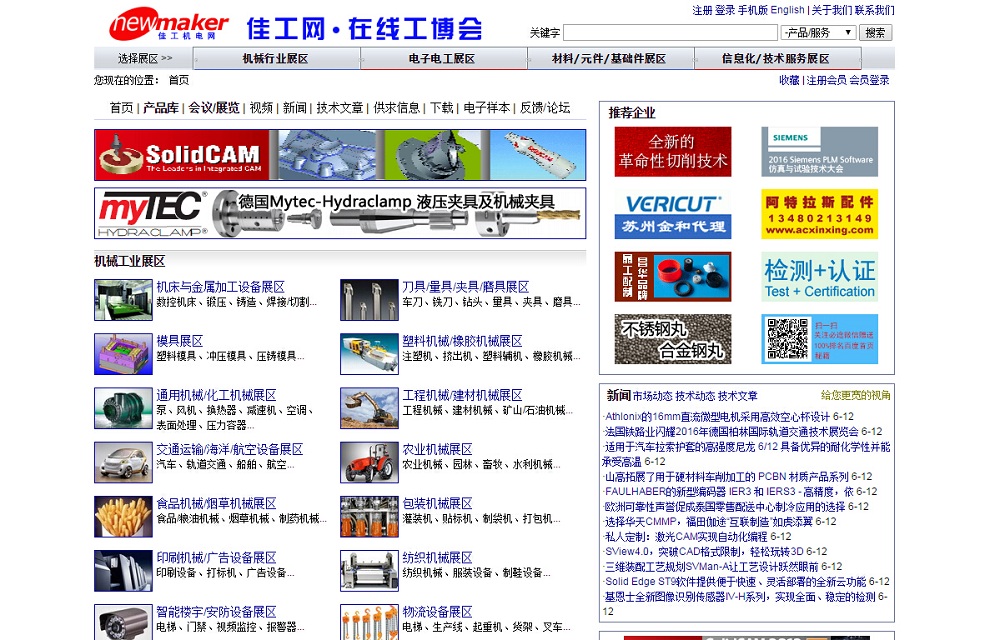Select the 电子电工展区 tab
Image resolution: width=1000 pixels, height=640 pixels.
pos(442,59)
